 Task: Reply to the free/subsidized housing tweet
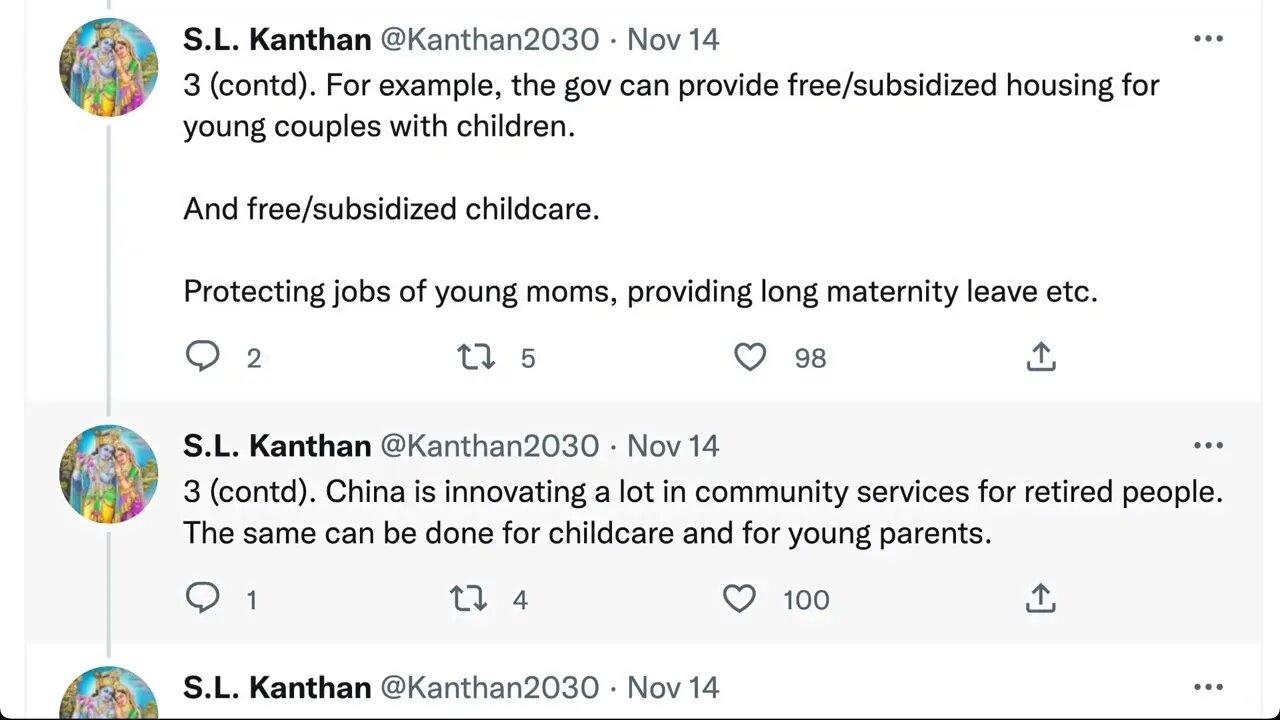[203, 357]
